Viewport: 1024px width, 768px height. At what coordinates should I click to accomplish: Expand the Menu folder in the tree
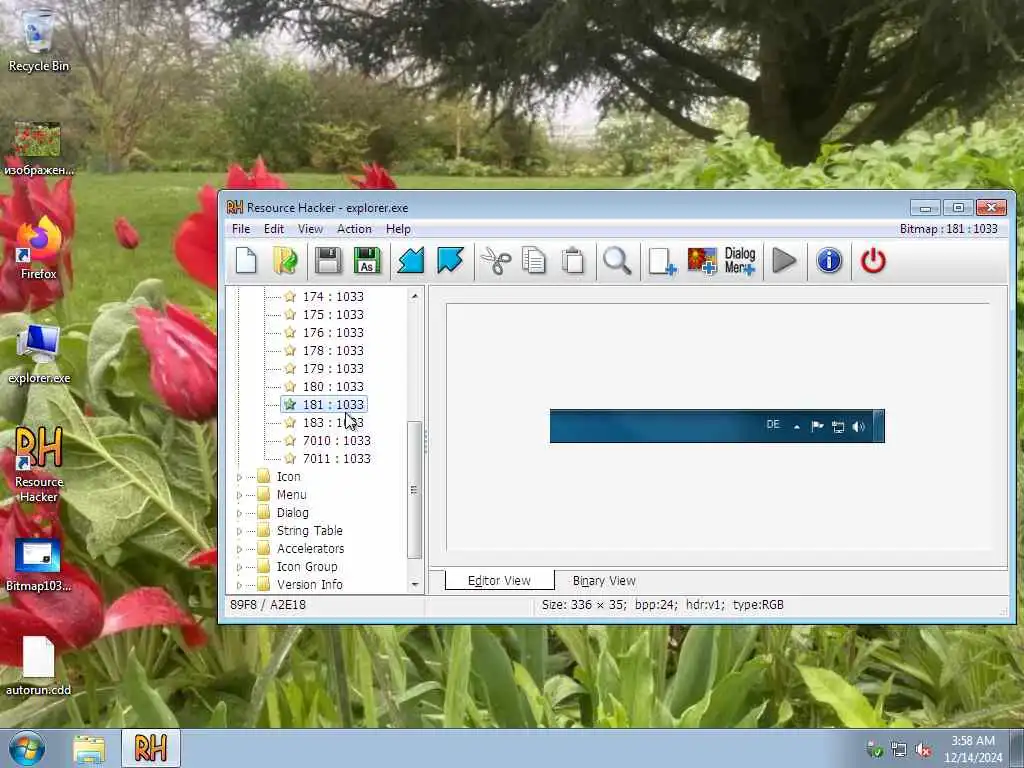click(239, 496)
